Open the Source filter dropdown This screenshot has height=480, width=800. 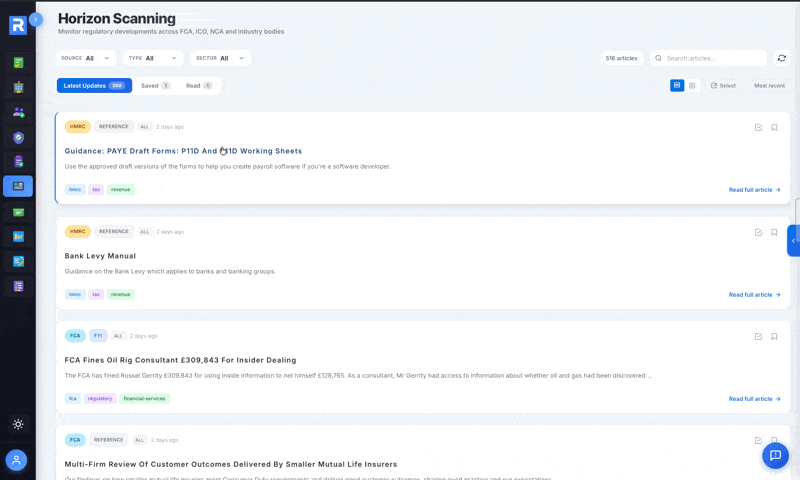86,58
